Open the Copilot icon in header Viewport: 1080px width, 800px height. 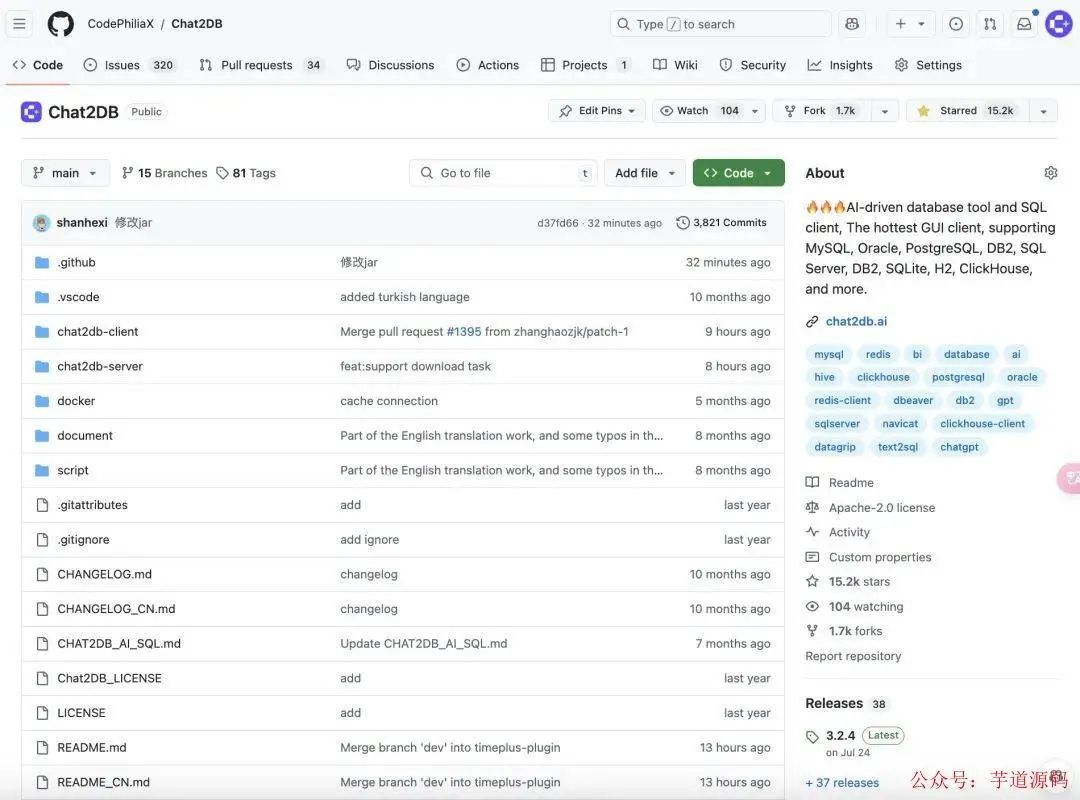[852, 24]
